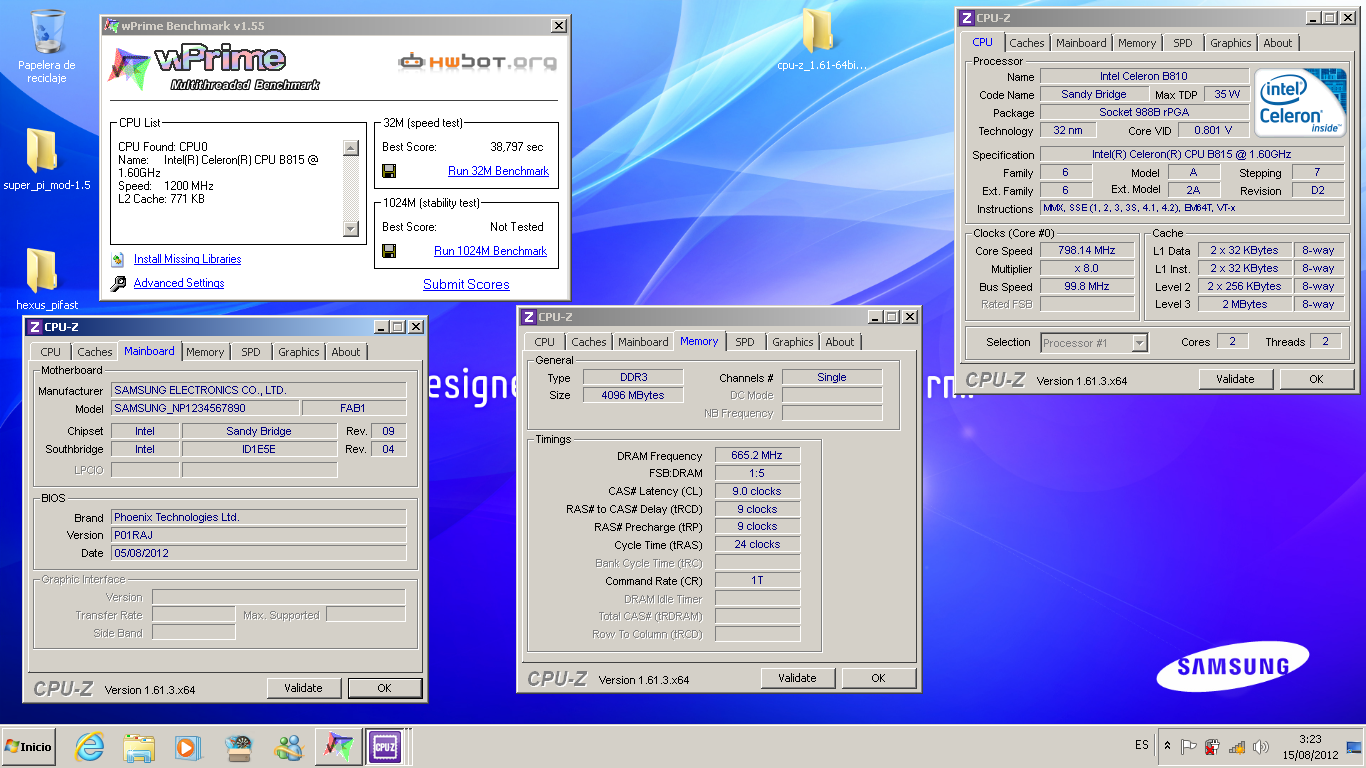Viewport: 1366px width, 768px height.
Task: Open Windows Explorer from taskbar
Action: [x=139, y=747]
